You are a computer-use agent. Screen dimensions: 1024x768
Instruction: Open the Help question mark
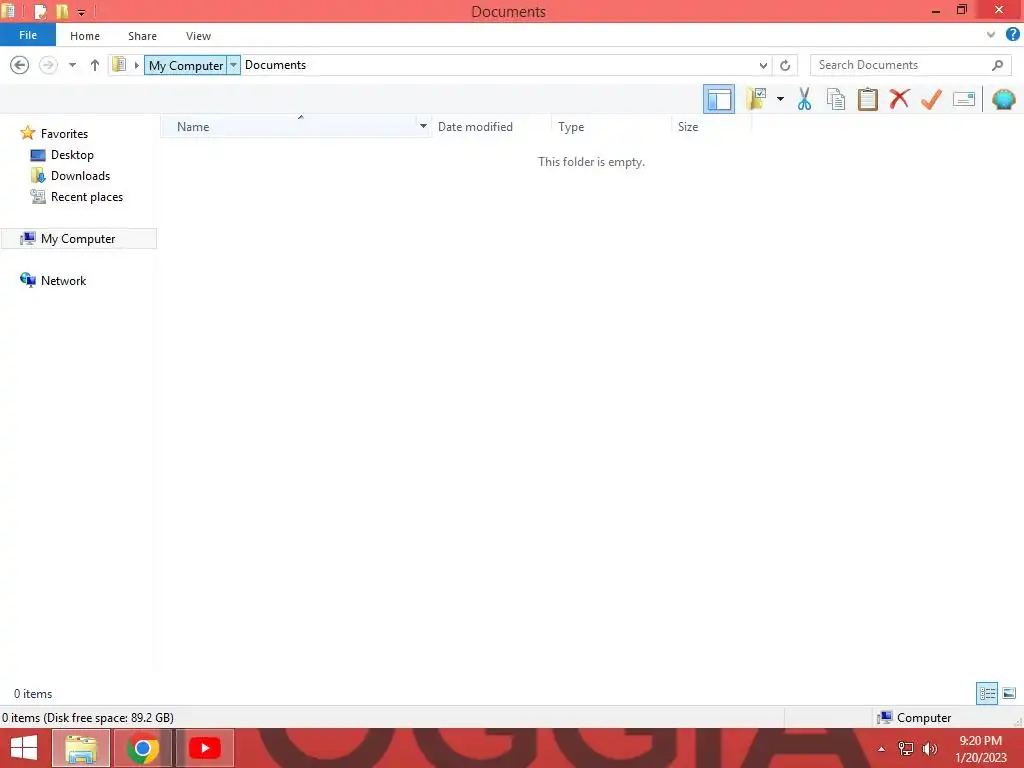pos(1012,35)
